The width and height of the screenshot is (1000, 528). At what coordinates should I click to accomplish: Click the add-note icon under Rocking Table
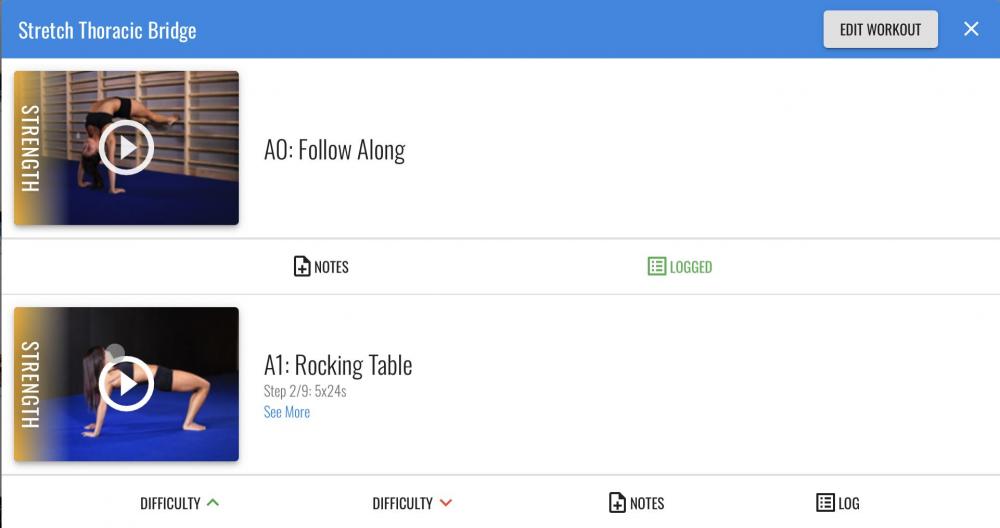pyautogui.click(x=617, y=503)
